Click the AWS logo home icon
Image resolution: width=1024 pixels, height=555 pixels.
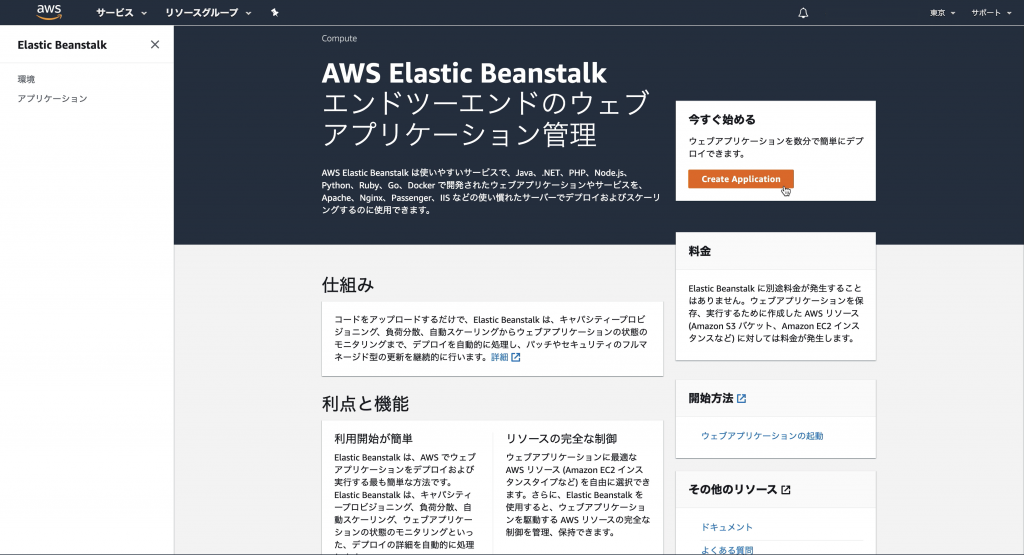coord(49,12)
